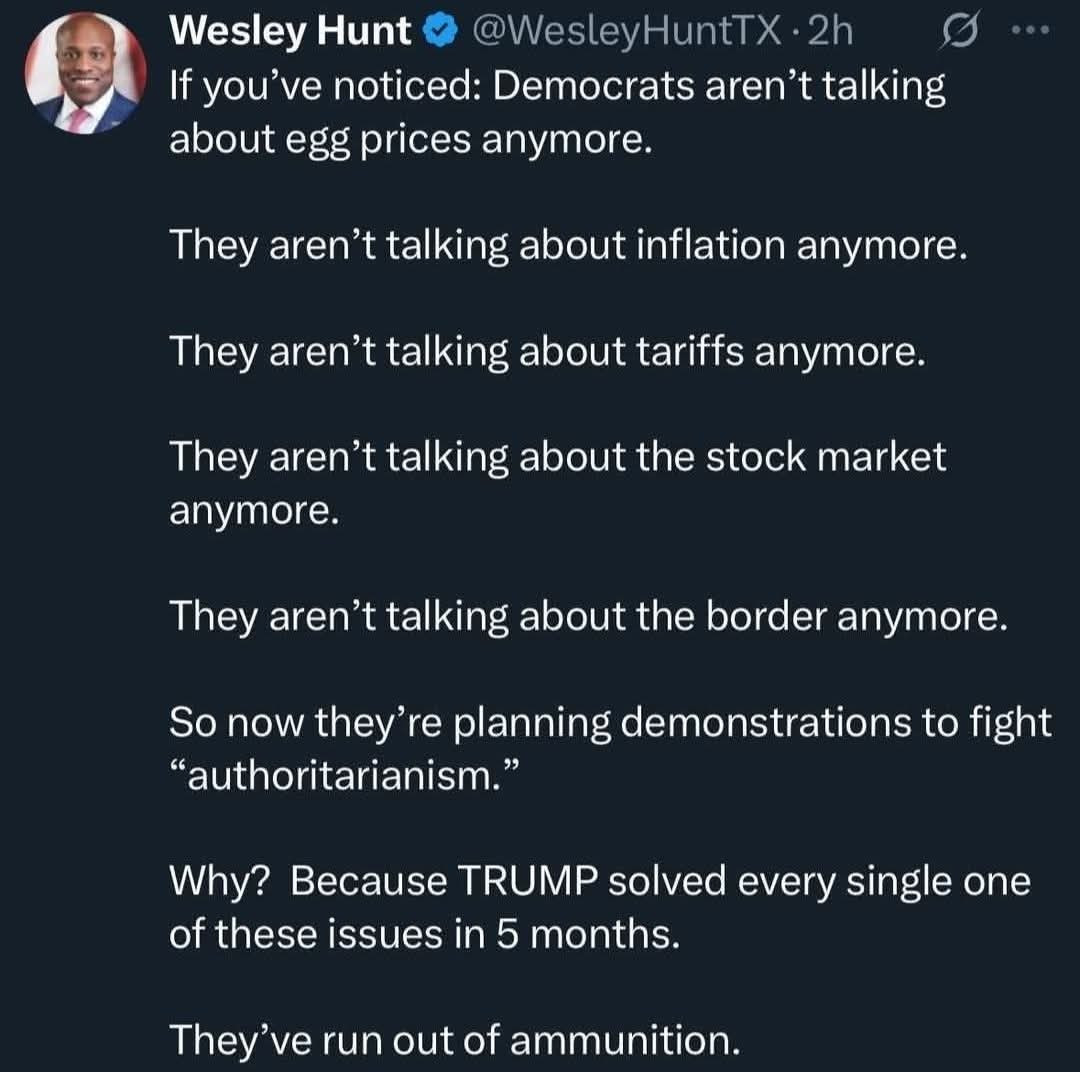
Task: Open Wesley Hunt's profile avatar photo
Action: click(85, 75)
